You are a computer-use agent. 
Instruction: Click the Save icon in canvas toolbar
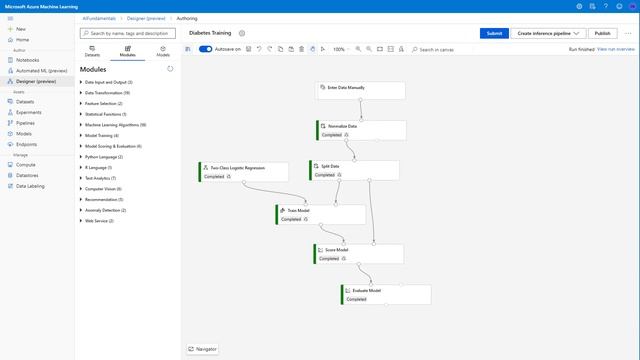tap(248, 49)
